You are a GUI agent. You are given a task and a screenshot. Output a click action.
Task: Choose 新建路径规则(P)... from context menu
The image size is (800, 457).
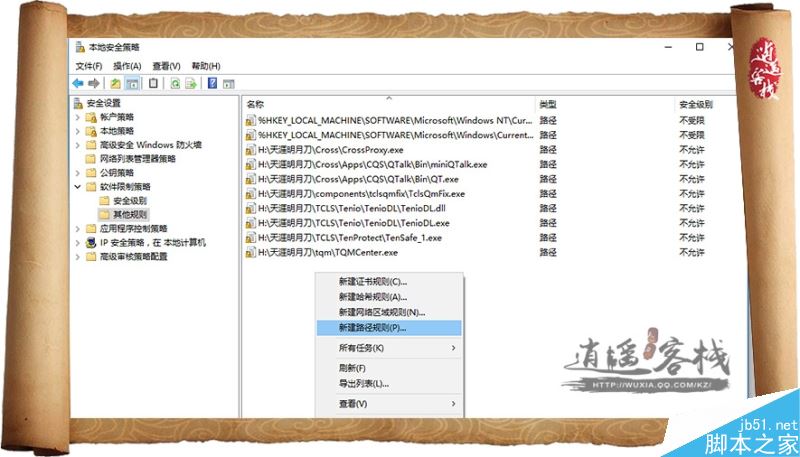pos(389,328)
